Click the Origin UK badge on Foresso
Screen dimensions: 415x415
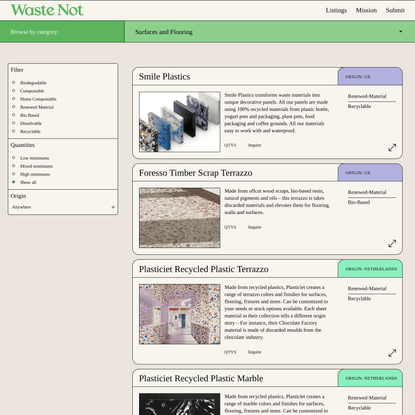[370, 173]
